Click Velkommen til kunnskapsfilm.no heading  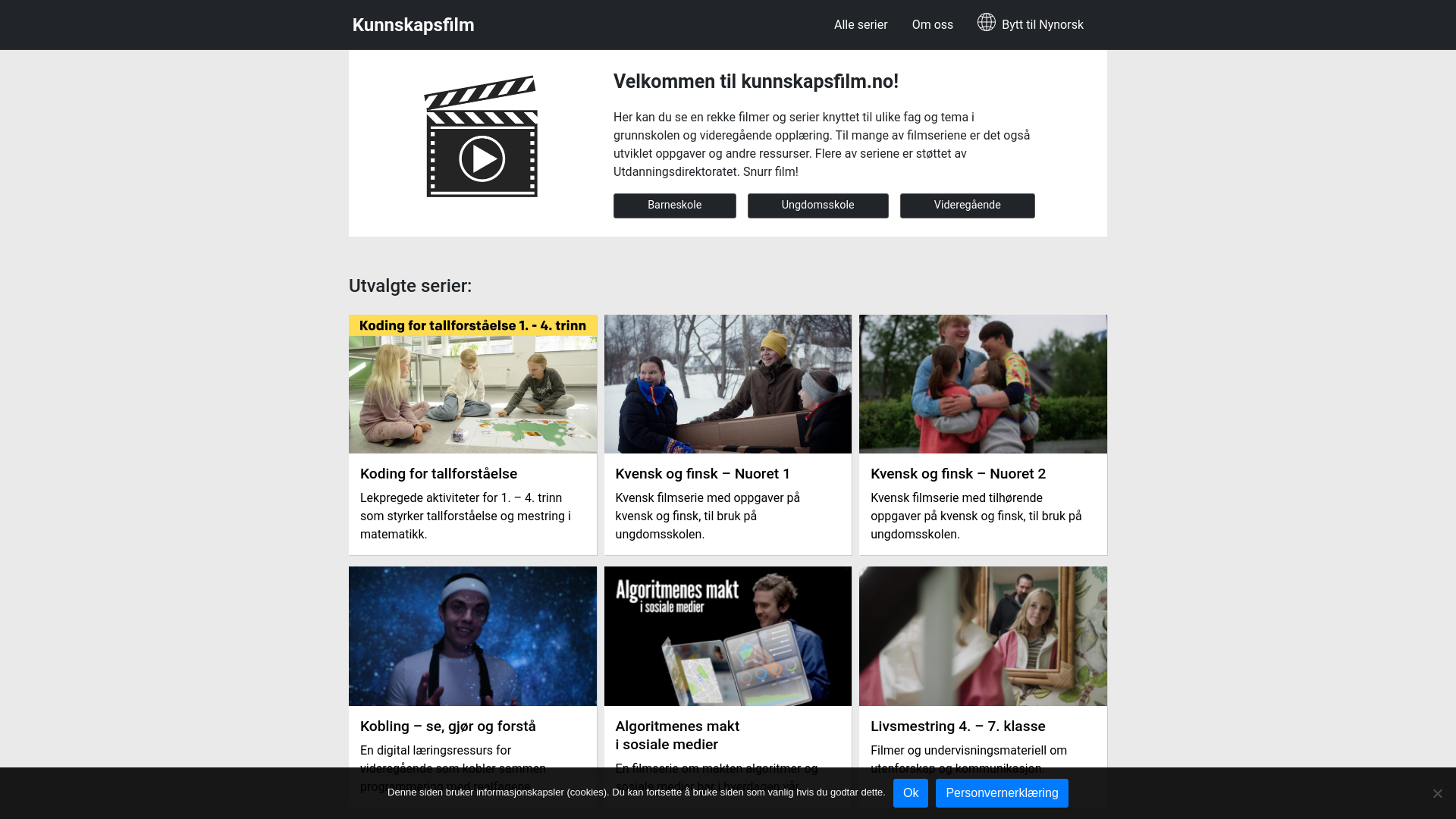pyautogui.click(x=756, y=82)
